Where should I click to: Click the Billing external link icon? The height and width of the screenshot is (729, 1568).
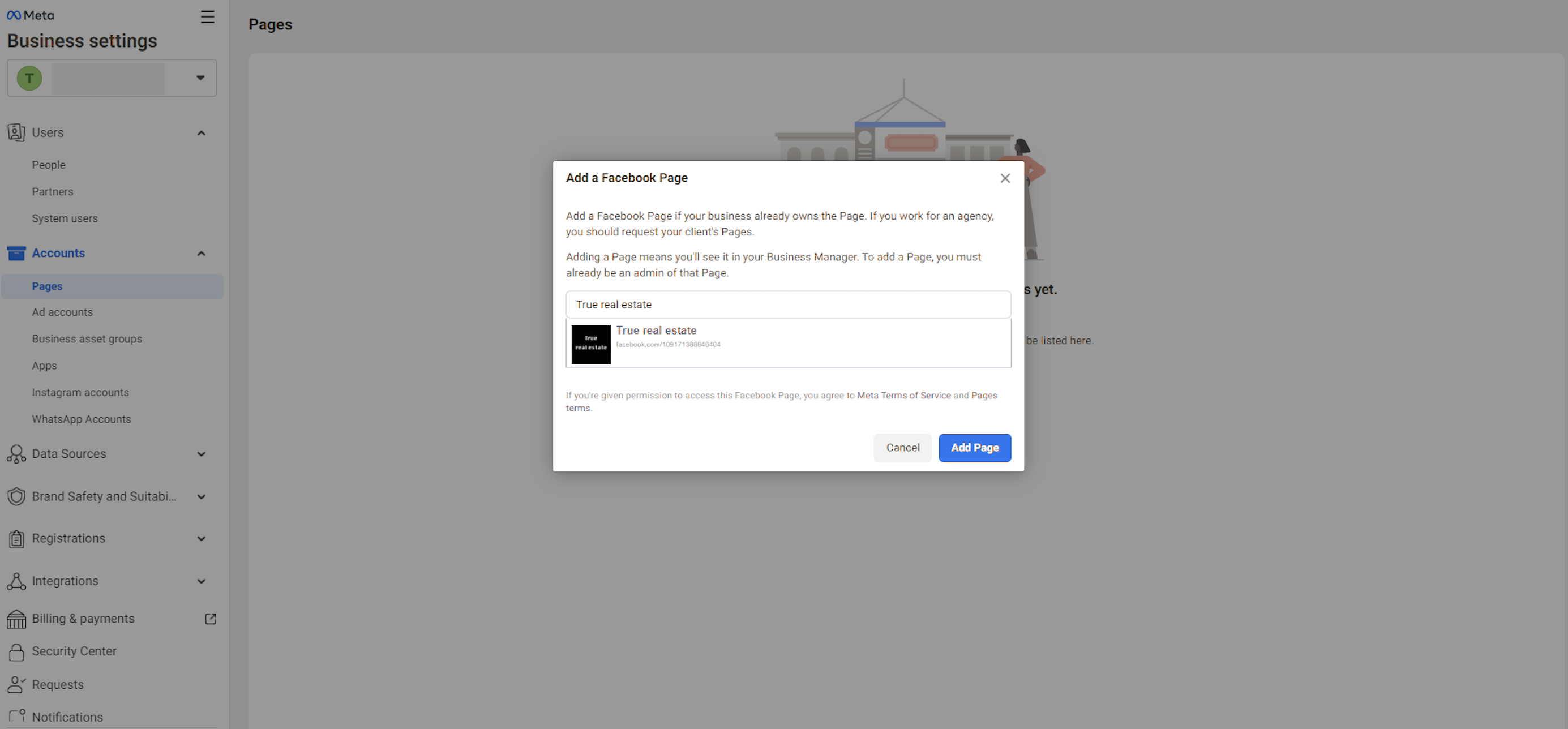coord(211,619)
